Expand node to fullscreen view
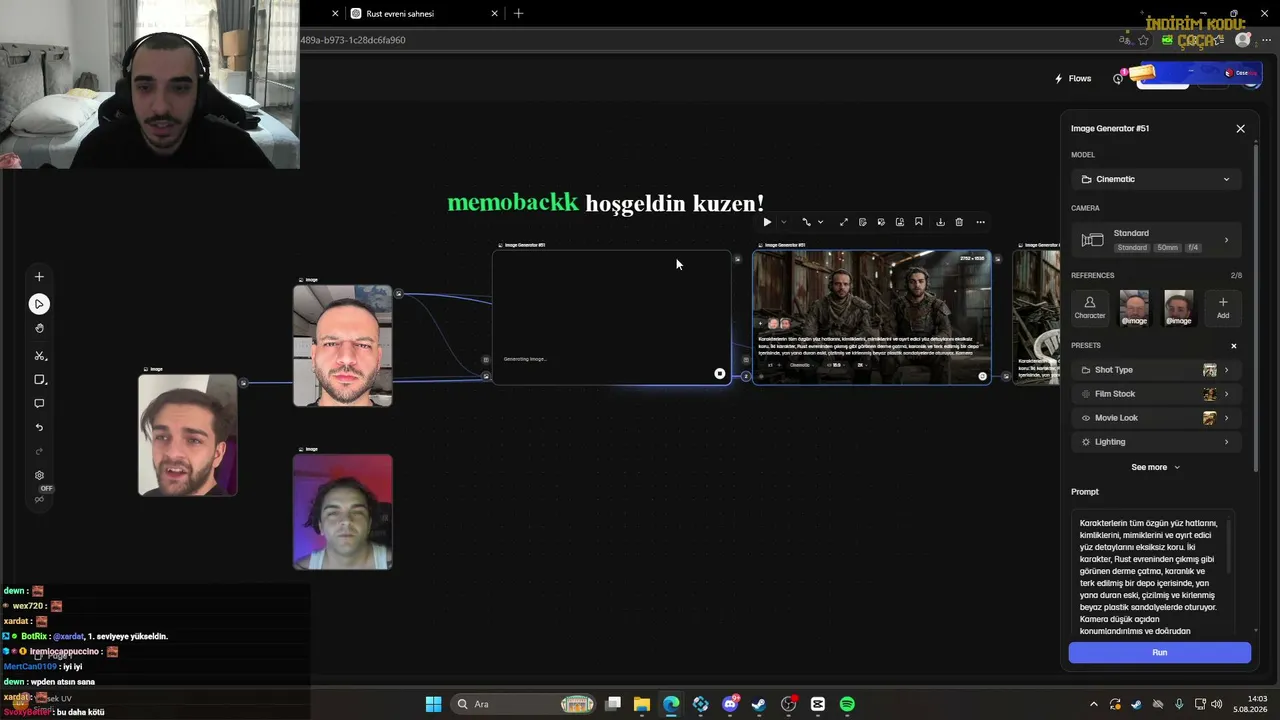The image size is (1280, 720). (x=843, y=222)
